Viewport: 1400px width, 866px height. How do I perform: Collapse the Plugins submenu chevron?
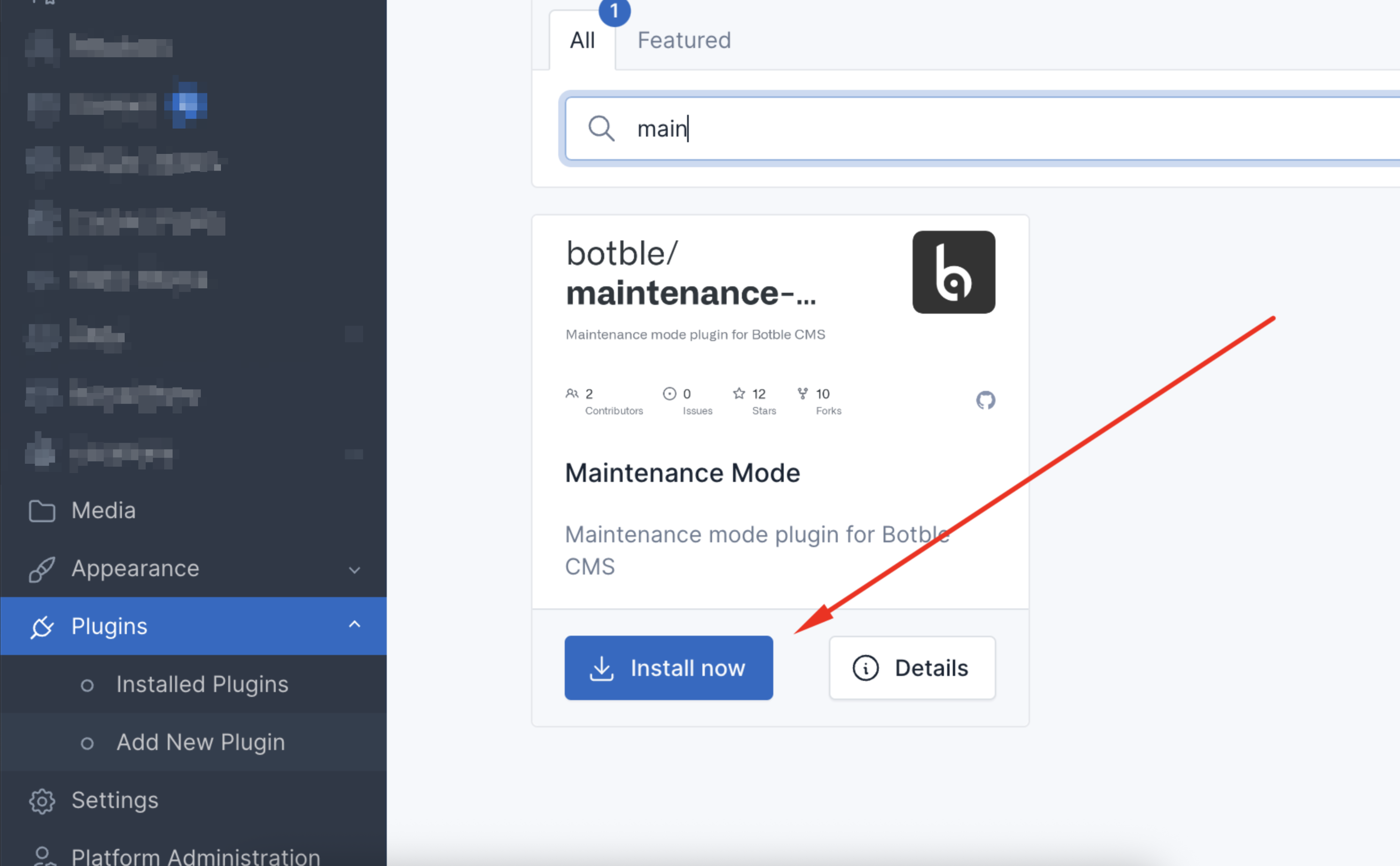click(x=354, y=624)
